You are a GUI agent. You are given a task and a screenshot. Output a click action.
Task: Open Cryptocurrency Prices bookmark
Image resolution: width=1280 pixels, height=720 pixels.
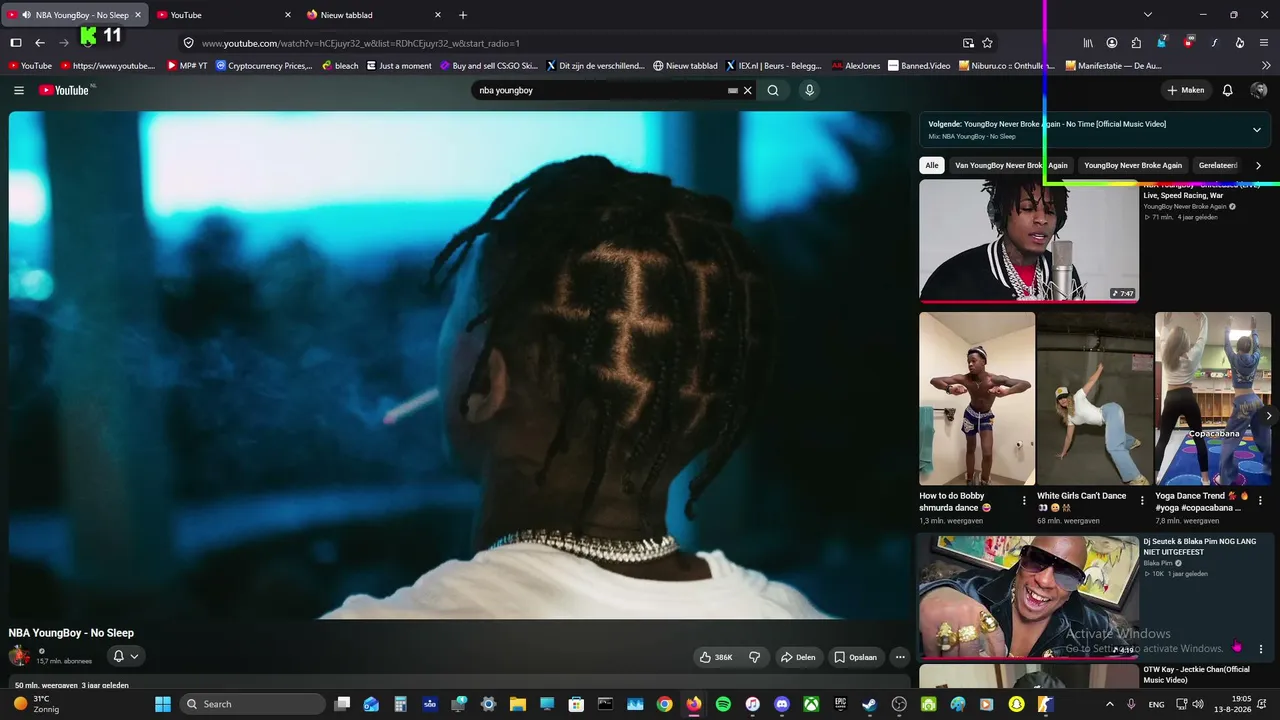coord(264,66)
